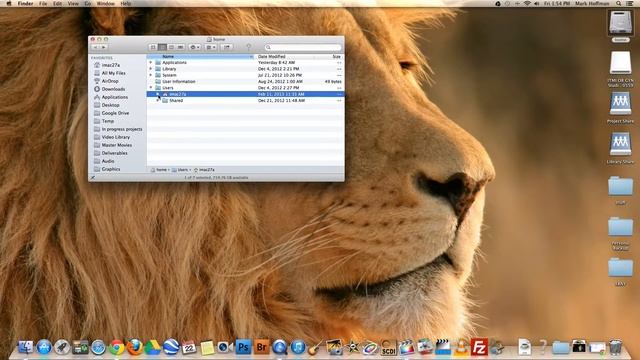640x360 pixels.
Task: Click the volume icon in menu bar
Action: (537, 3)
